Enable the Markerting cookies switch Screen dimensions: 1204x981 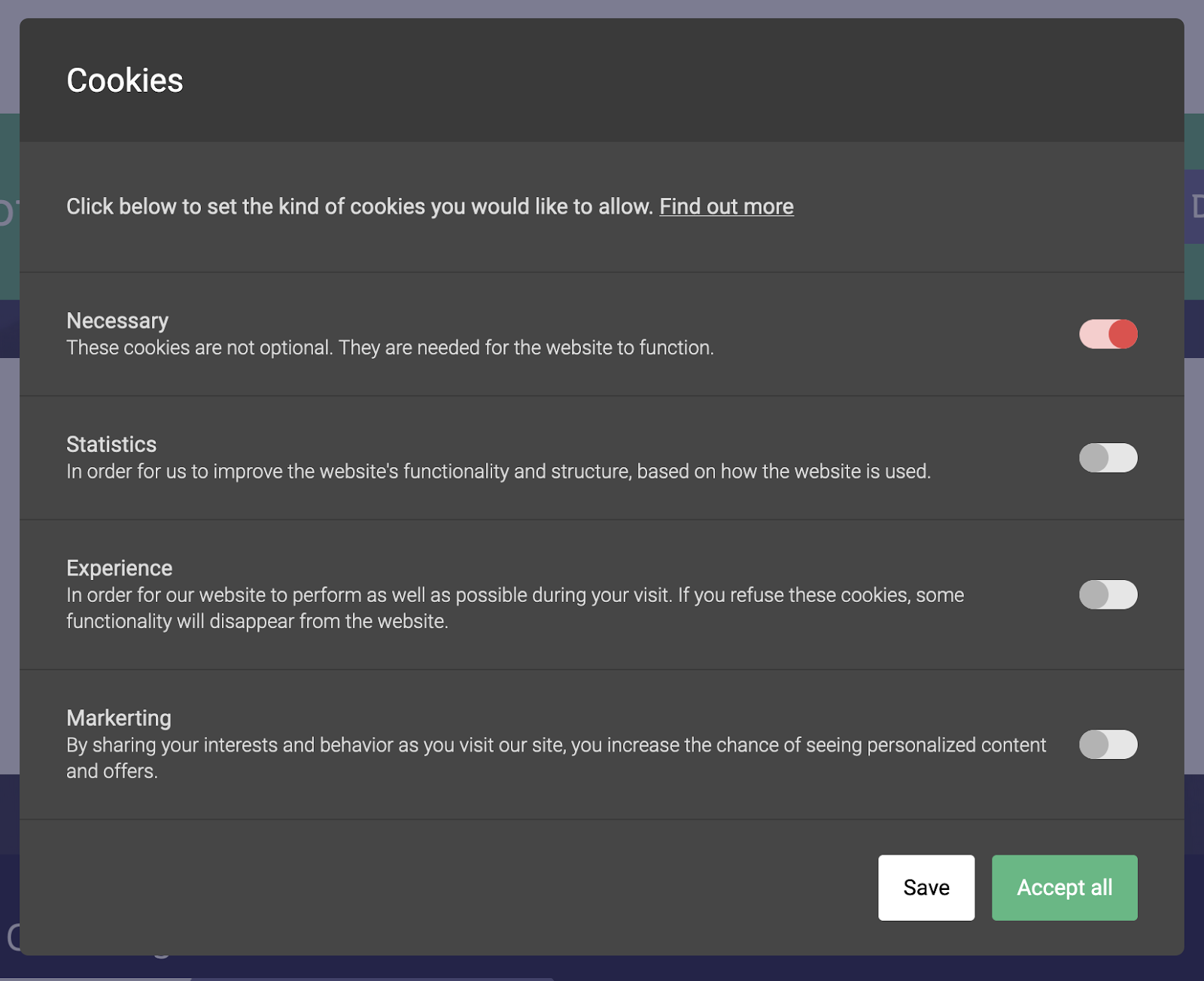coord(1108,744)
